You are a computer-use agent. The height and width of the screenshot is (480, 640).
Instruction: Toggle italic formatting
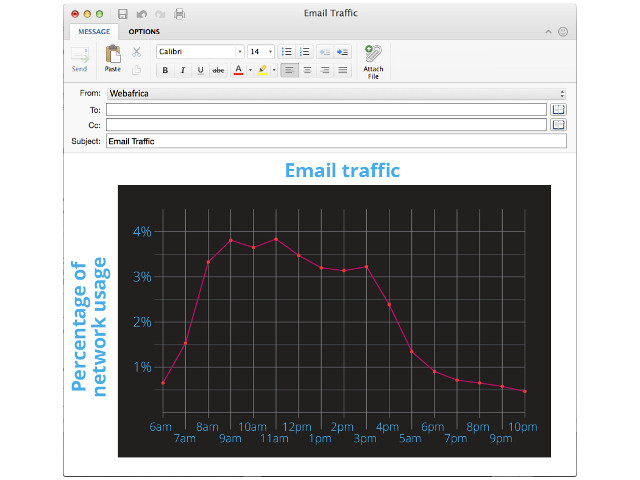(x=182, y=70)
